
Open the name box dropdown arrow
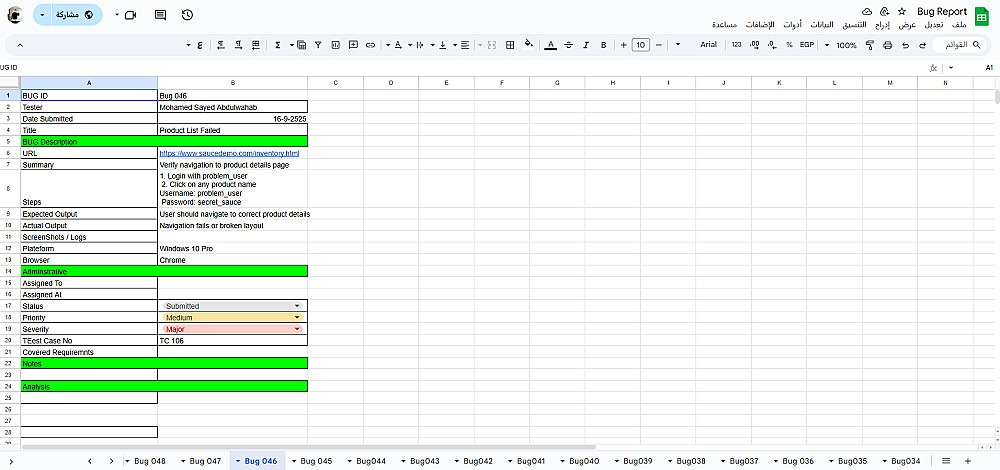[951, 68]
